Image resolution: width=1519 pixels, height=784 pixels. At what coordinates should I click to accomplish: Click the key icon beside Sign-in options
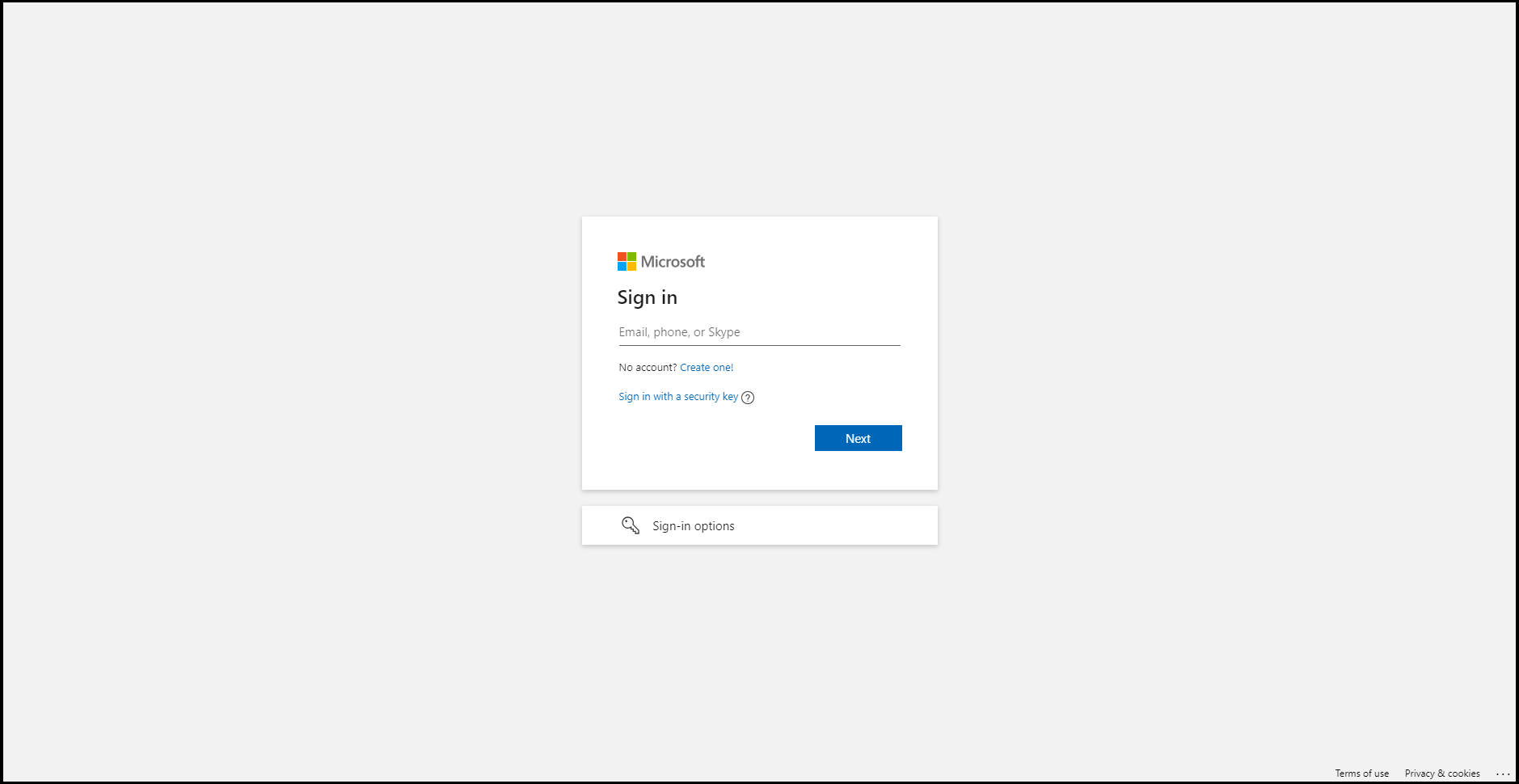click(631, 525)
